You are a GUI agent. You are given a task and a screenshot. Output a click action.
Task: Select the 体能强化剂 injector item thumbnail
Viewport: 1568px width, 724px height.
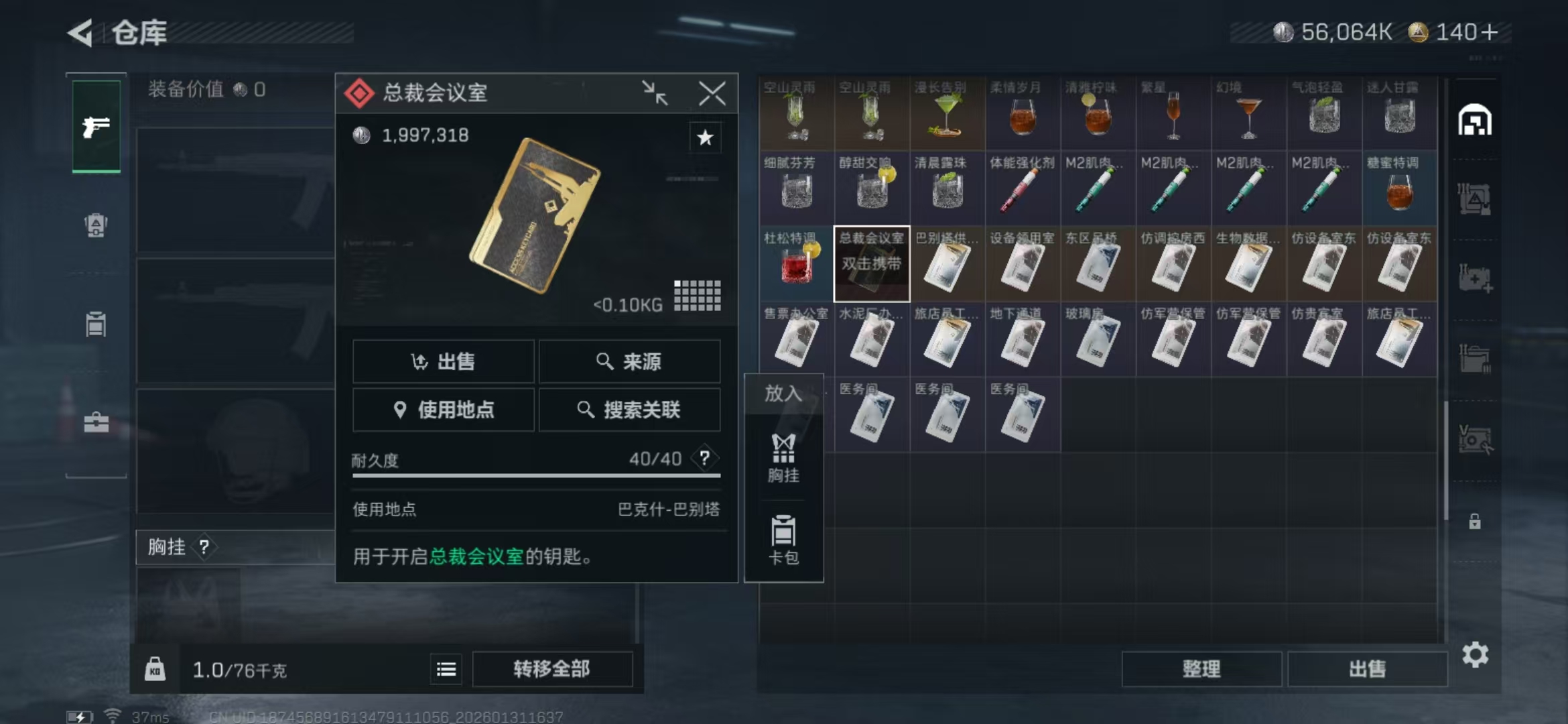pos(1023,188)
